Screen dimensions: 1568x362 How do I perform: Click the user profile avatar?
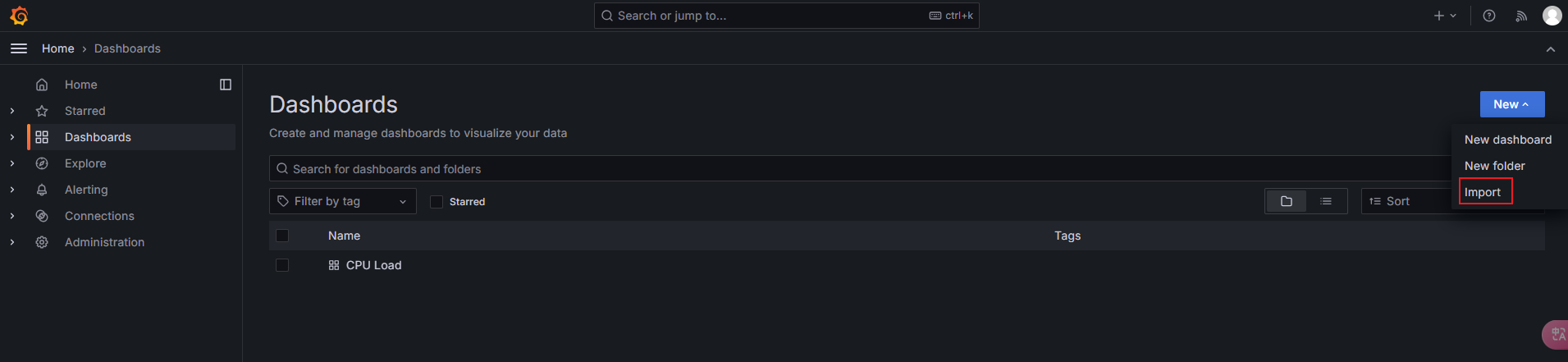tap(1552, 16)
